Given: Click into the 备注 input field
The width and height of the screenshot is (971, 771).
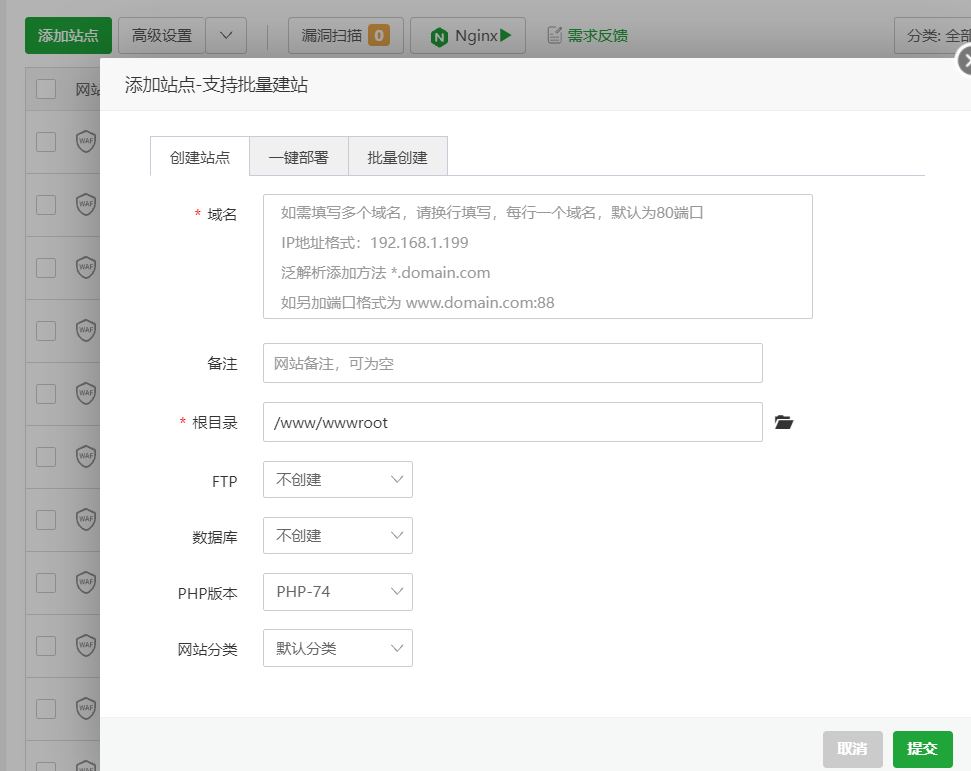Looking at the screenshot, I should point(512,363).
